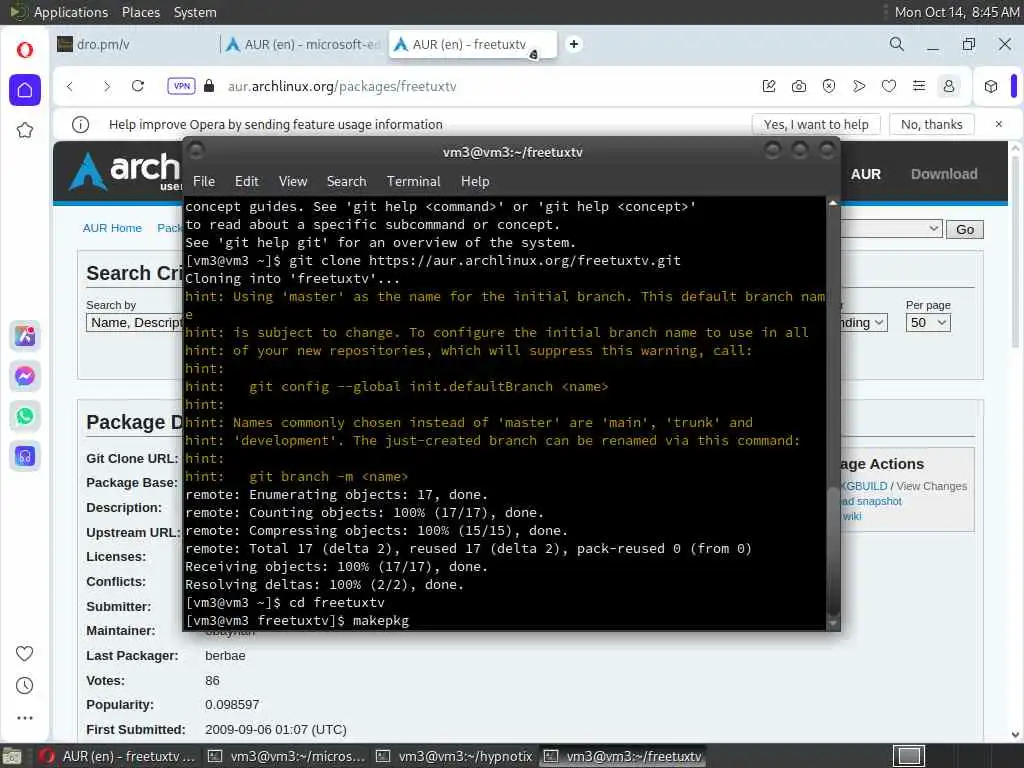Screen dimensions: 1024x768
Task: Click the site lock security icon
Action: [209, 86]
